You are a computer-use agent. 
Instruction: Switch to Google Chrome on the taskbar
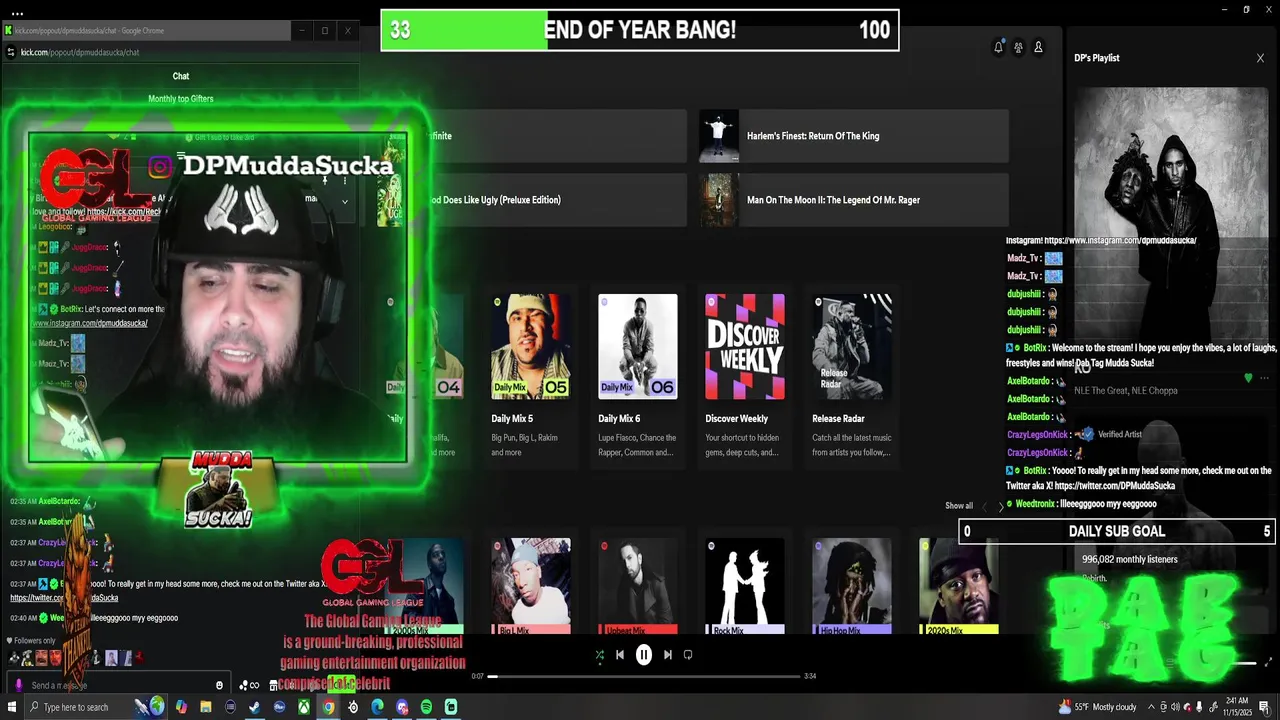click(x=328, y=707)
